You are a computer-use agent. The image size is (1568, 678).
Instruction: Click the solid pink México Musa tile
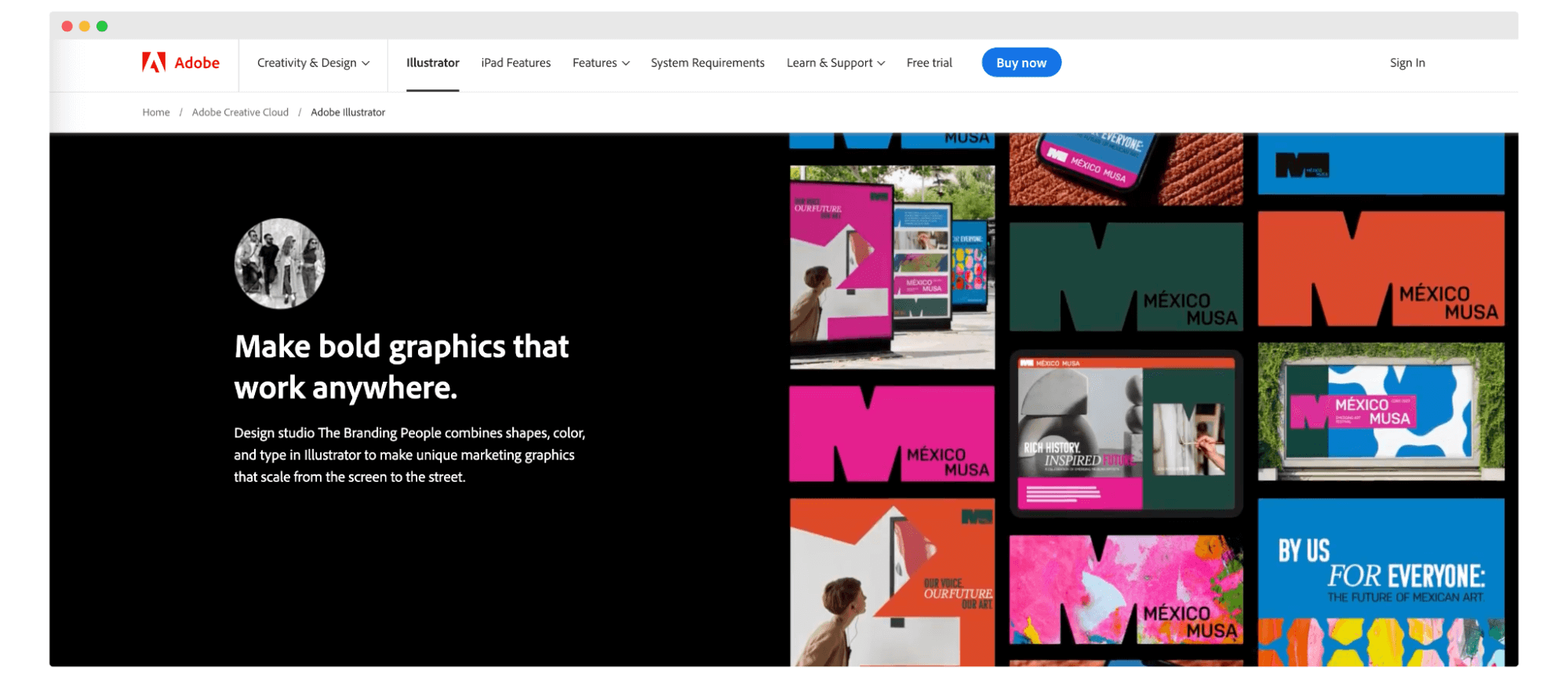click(x=892, y=433)
